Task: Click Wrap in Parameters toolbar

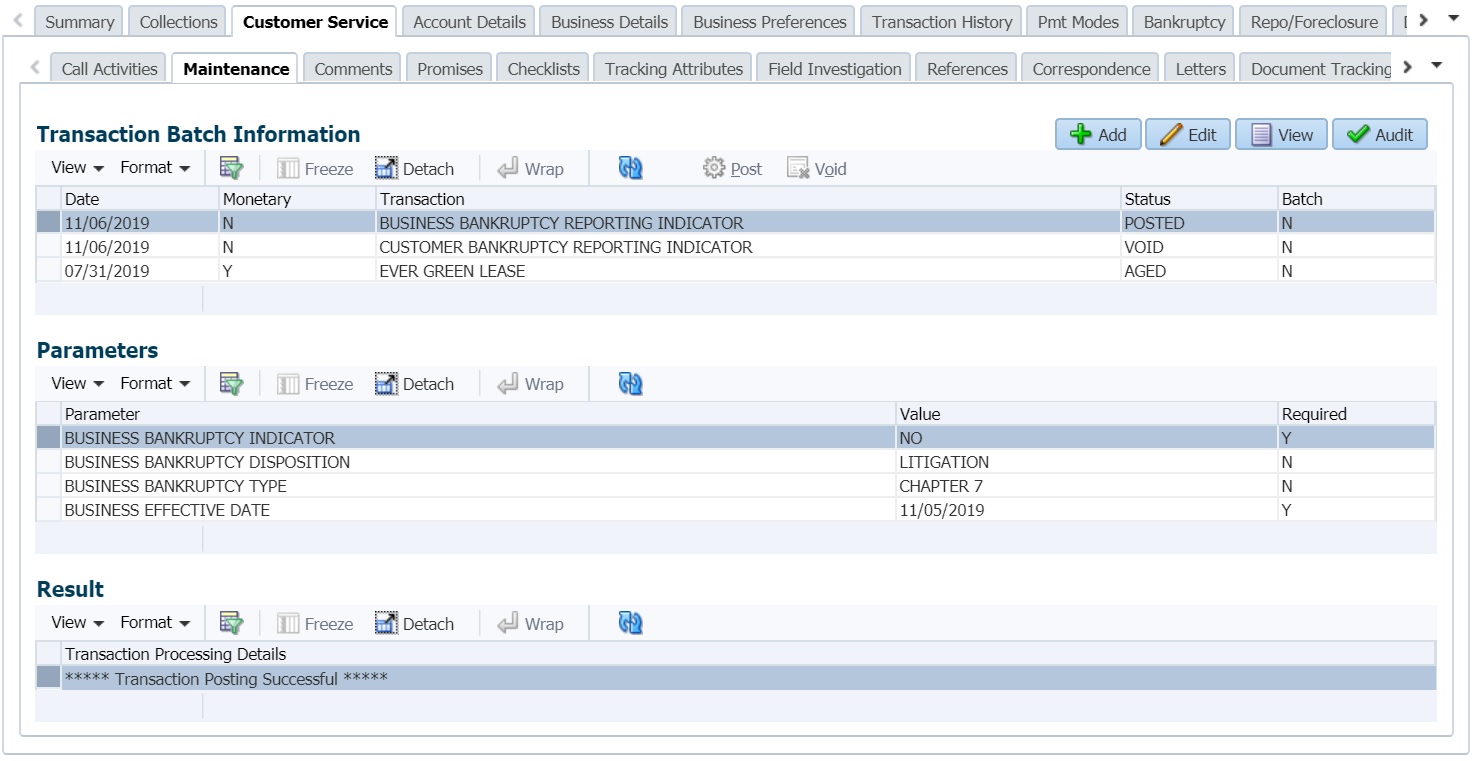Action: (x=531, y=384)
